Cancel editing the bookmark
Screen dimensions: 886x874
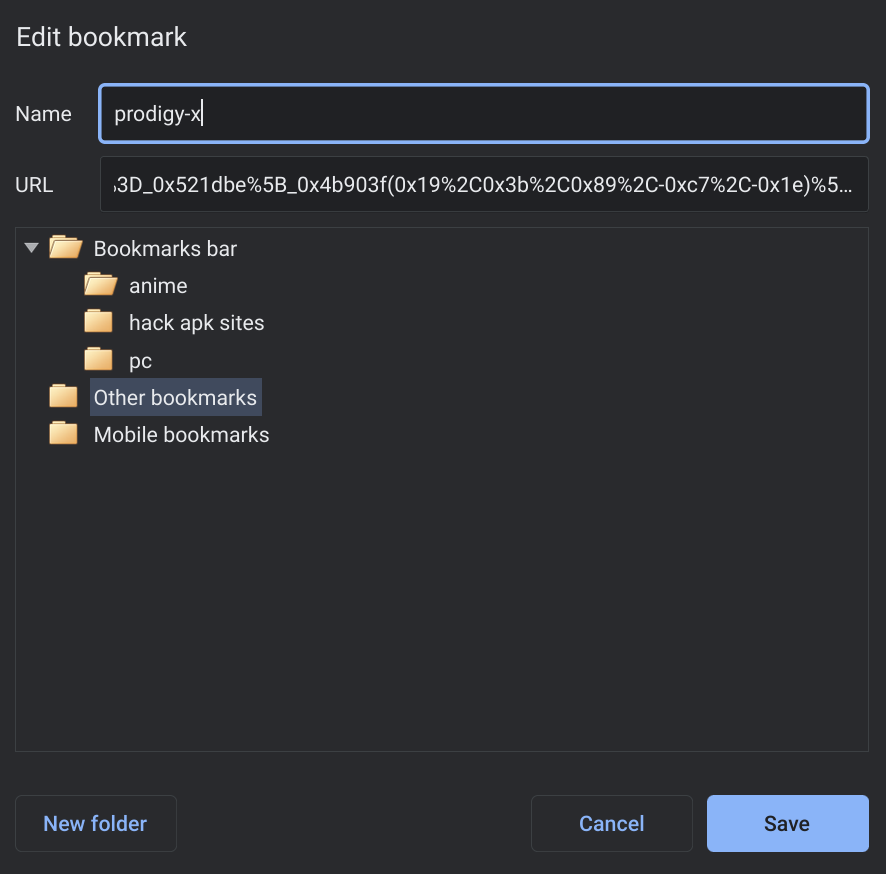tap(611, 823)
